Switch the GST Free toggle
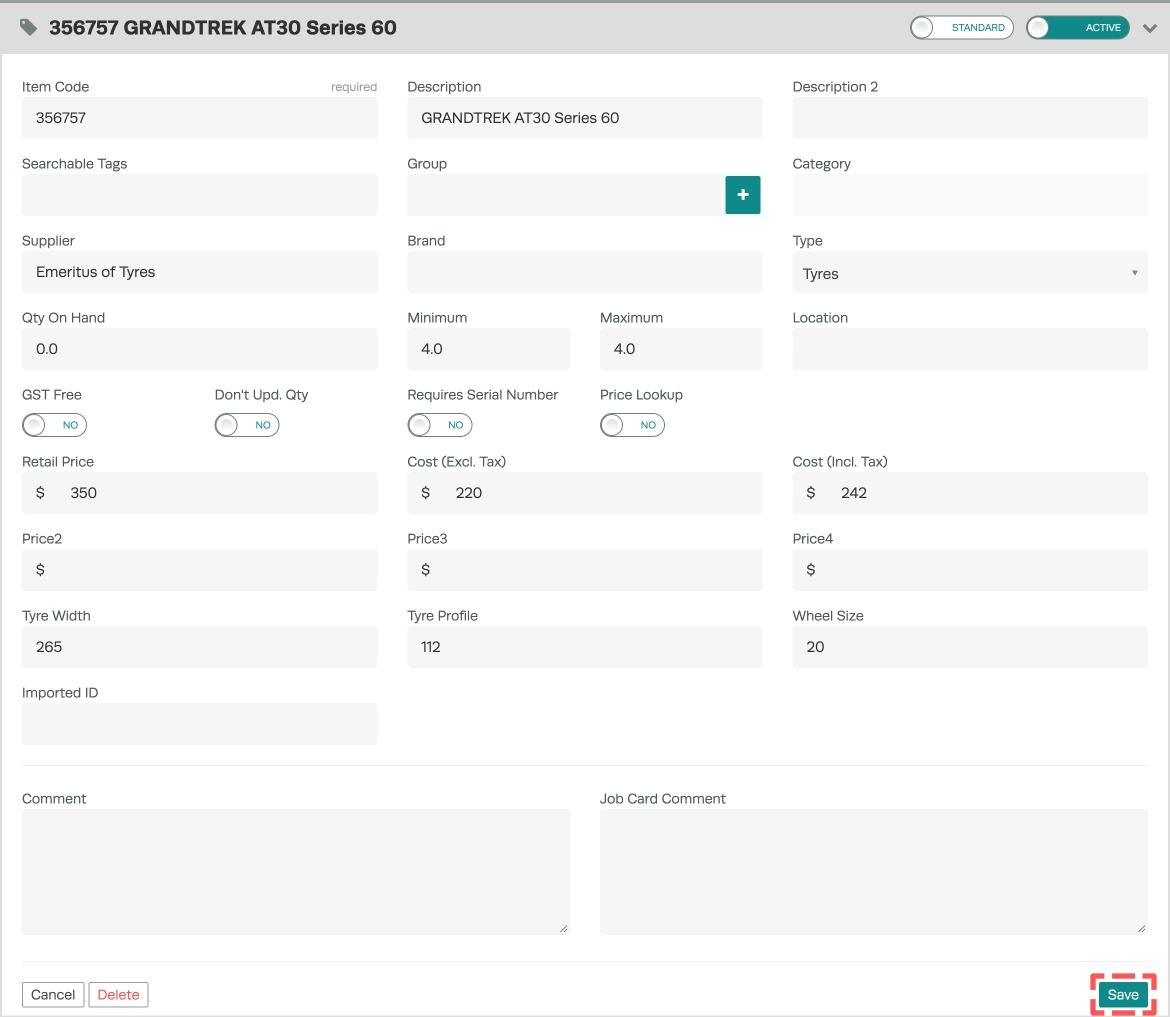The image size is (1170, 1017). (x=54, y=425)
